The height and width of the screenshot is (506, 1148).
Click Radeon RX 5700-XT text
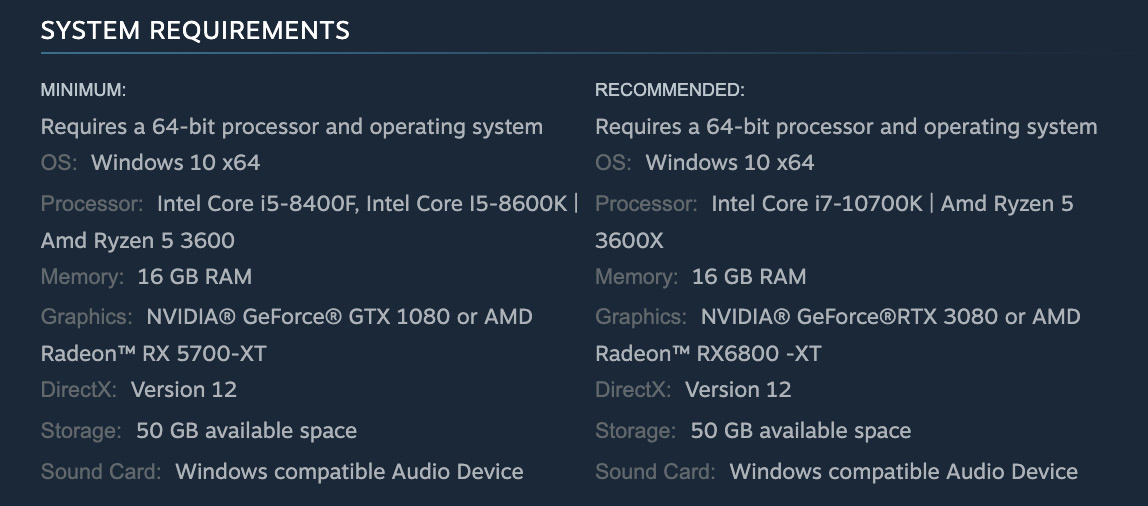click(154, 354)
